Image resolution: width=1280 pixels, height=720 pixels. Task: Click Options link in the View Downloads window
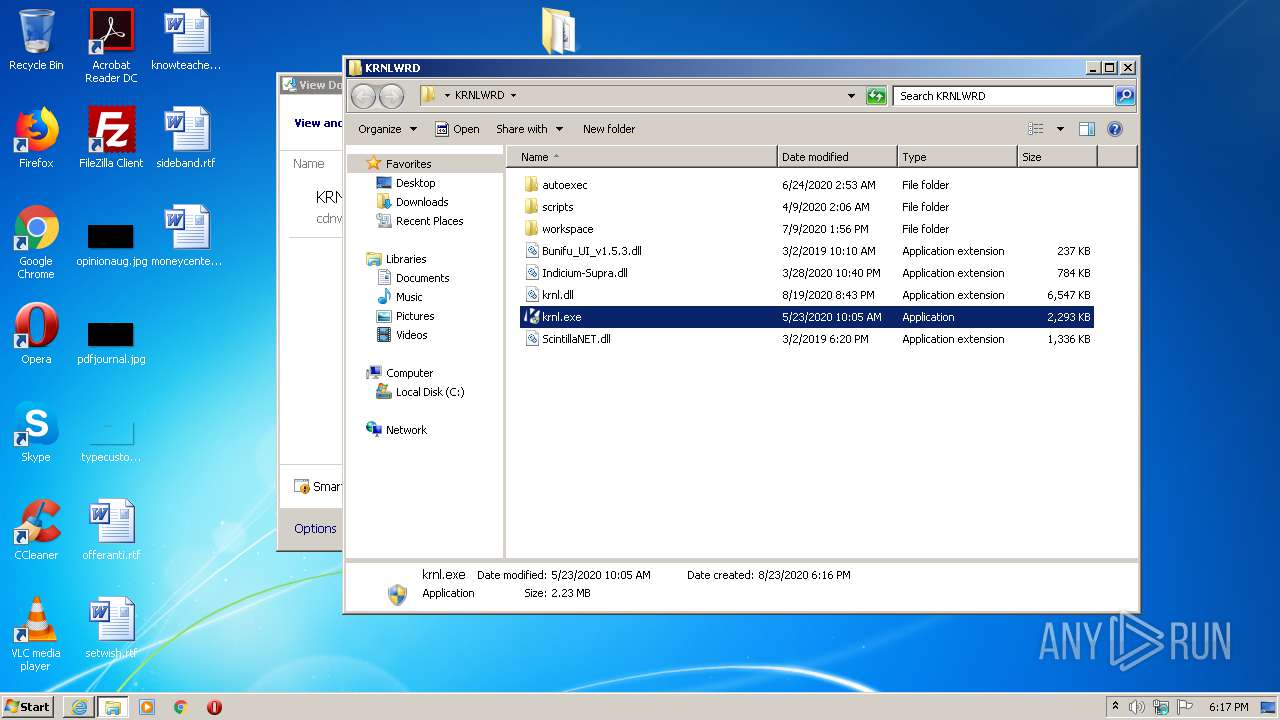315,529
